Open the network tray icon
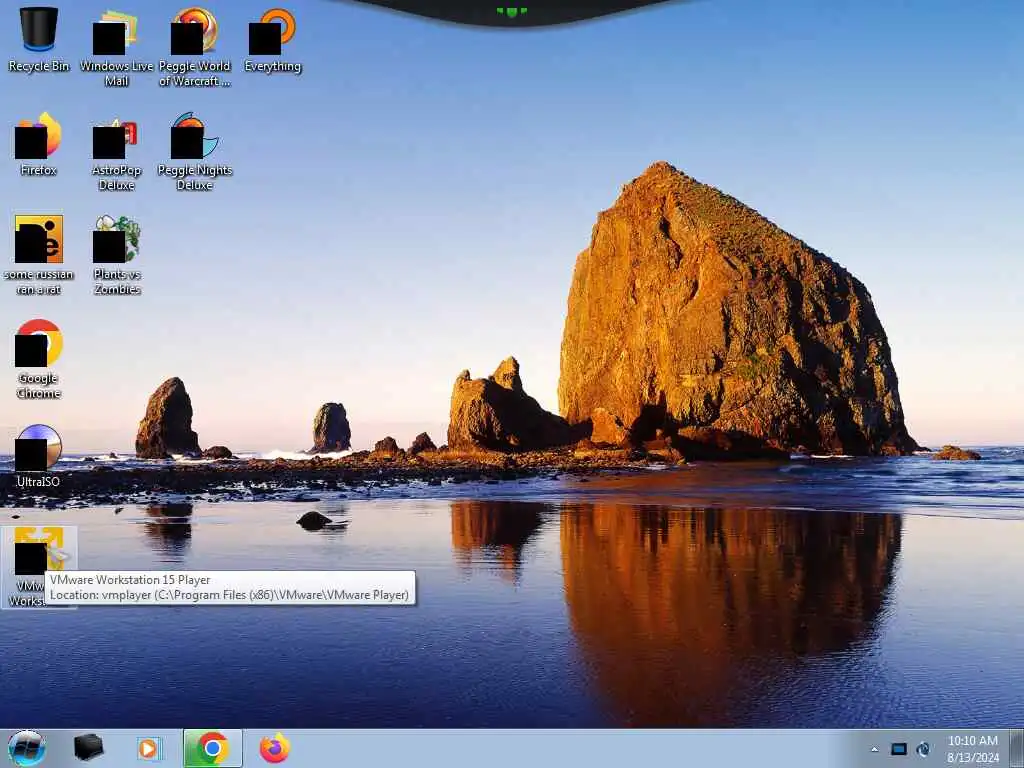This screenshot has height=768, width=1024. (923, 749)
